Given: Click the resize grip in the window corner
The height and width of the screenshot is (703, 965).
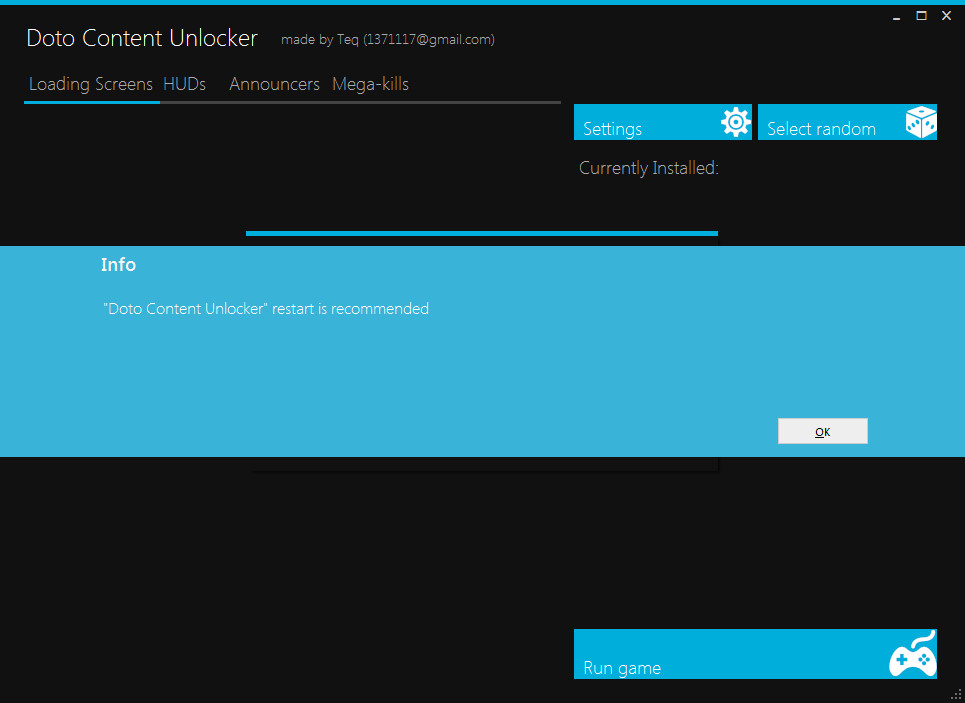Looking at the screenshot, I should [956, 694].
